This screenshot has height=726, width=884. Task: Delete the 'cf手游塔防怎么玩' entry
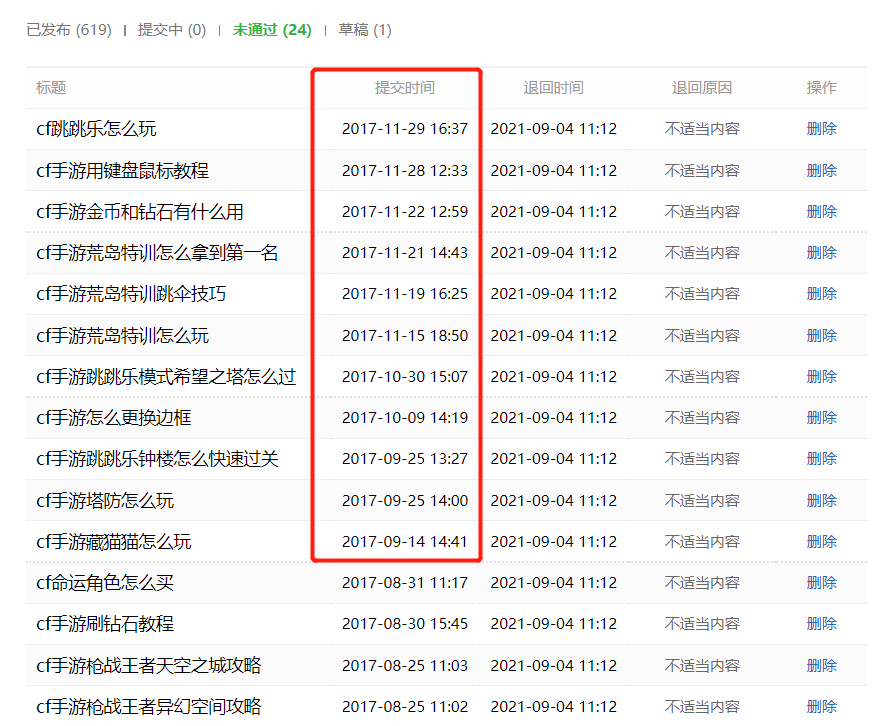[821, 501]
